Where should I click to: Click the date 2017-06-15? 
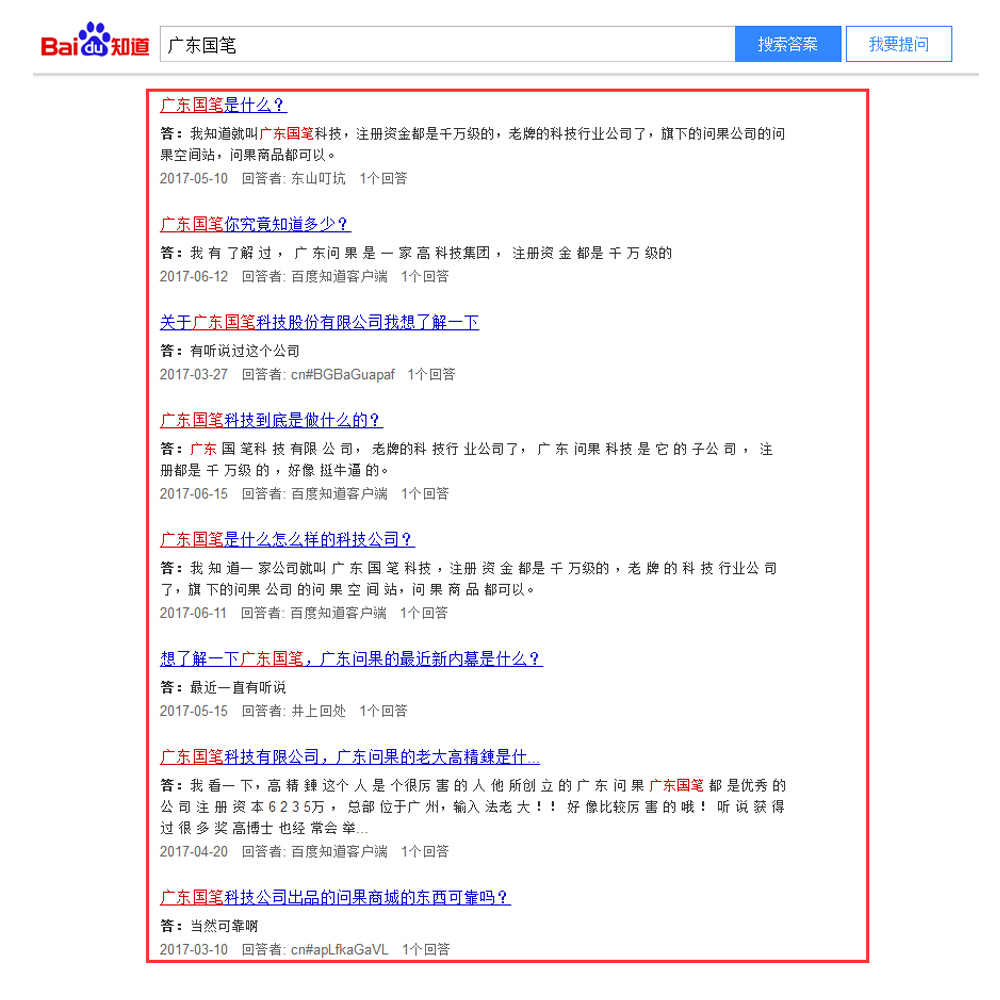(x=194, y=494)
